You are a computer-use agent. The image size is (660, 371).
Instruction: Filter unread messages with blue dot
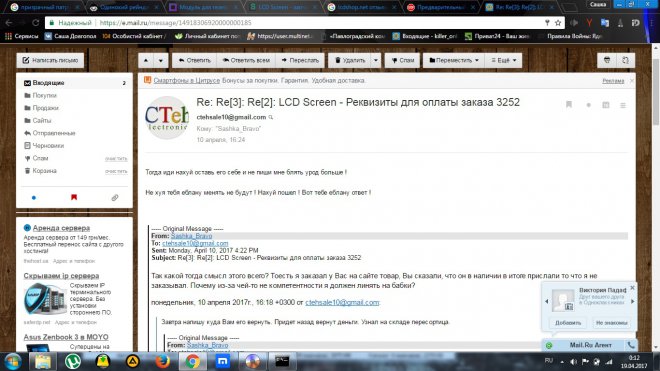point(34,198)
